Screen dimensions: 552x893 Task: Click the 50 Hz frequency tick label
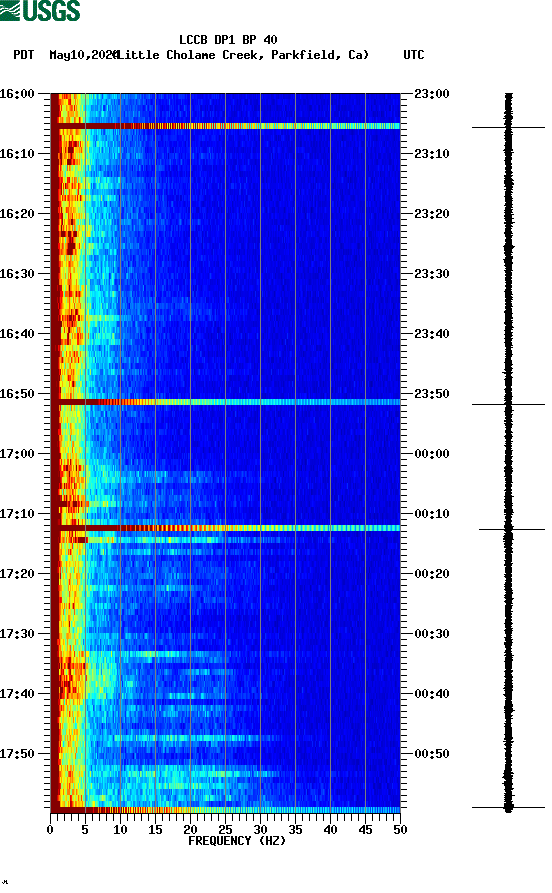coord(400,830)
